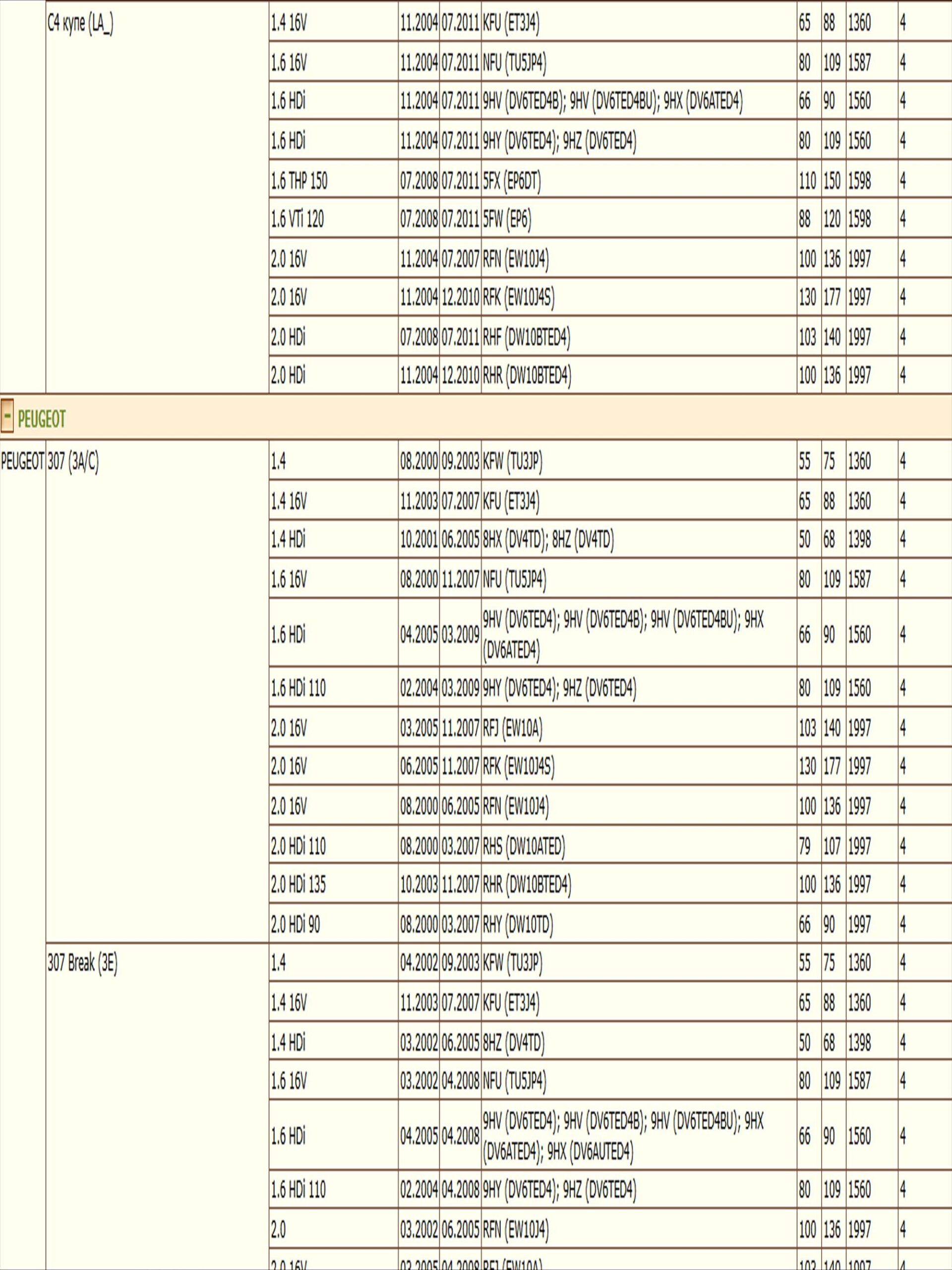The width and height of the screenshot is (952, 1270).
Task: Select 8HX (DV4TD); 8HZ (DV4TD) code cell
Action: (548, 540)
